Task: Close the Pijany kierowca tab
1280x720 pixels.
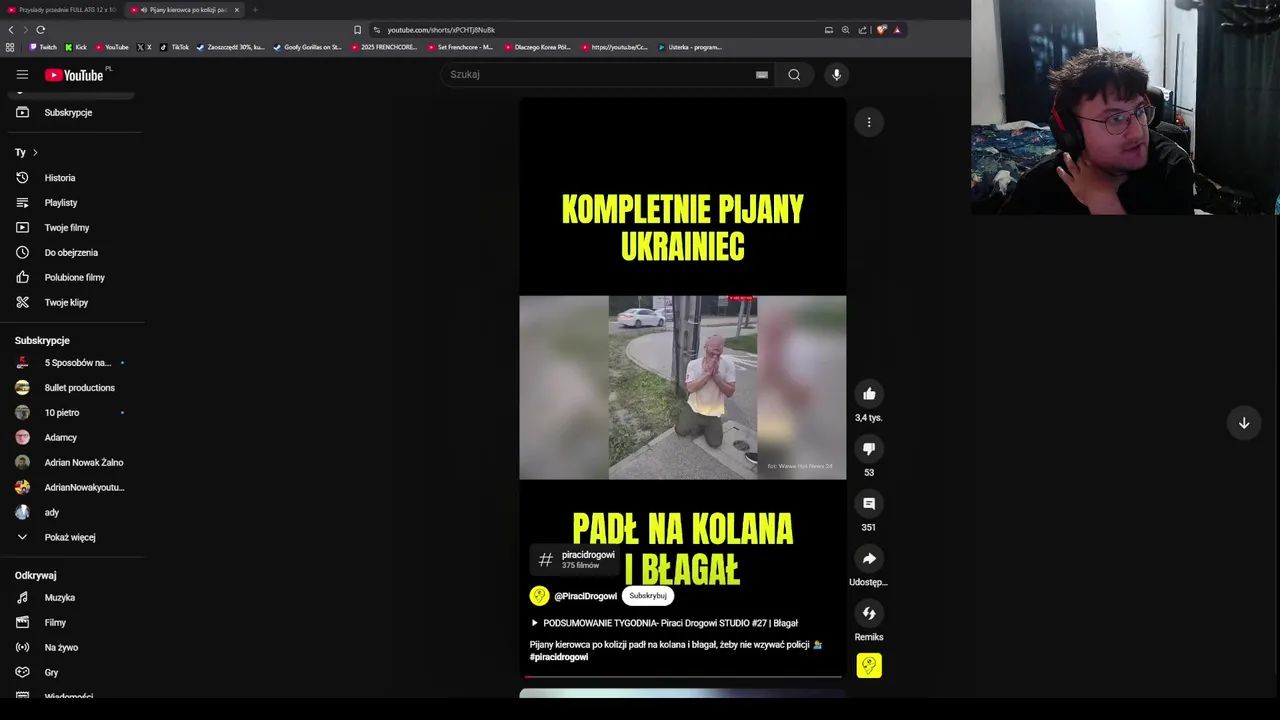Action: point(237,10)
